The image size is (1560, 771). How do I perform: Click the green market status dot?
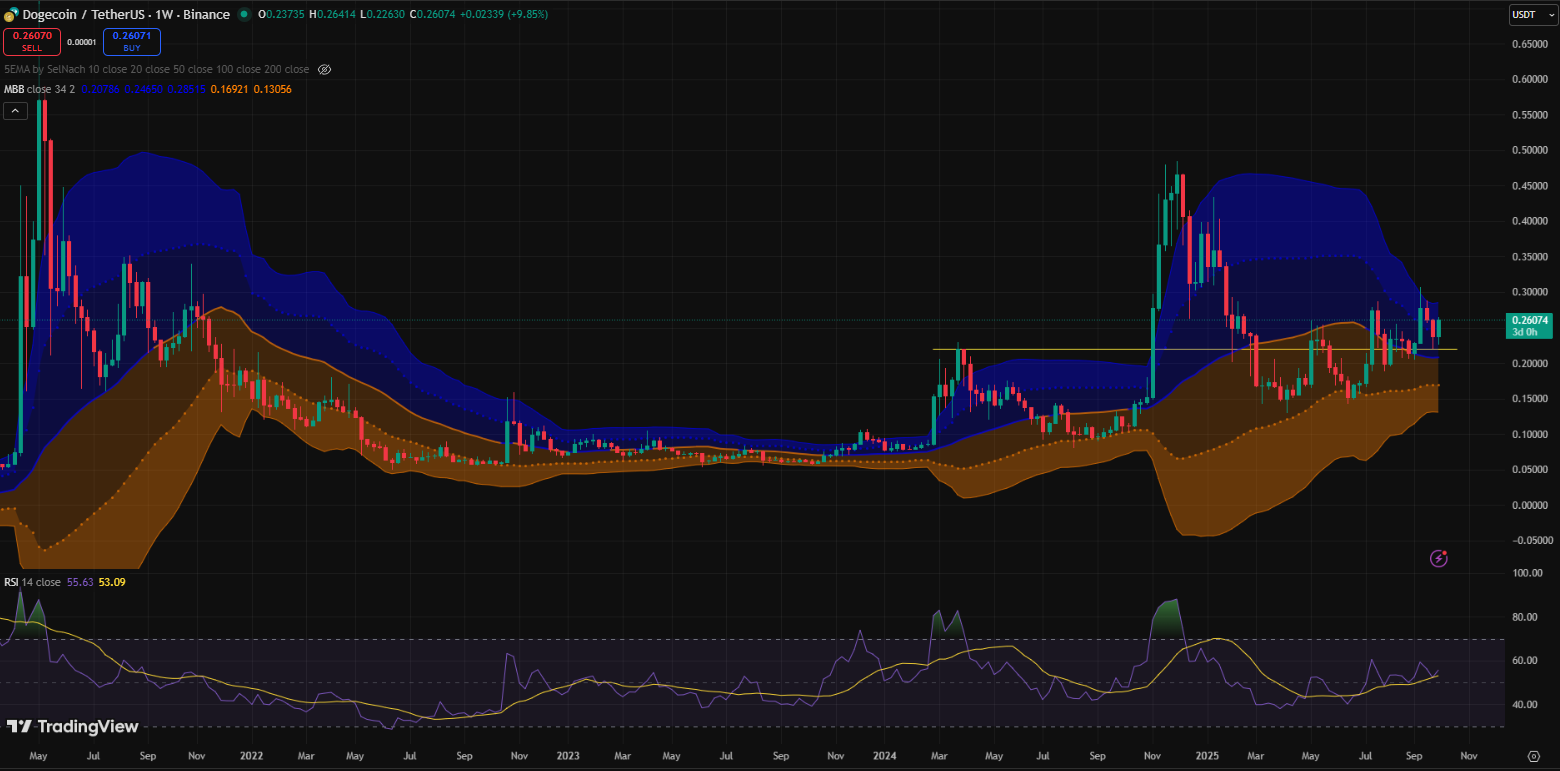(245, 15)
